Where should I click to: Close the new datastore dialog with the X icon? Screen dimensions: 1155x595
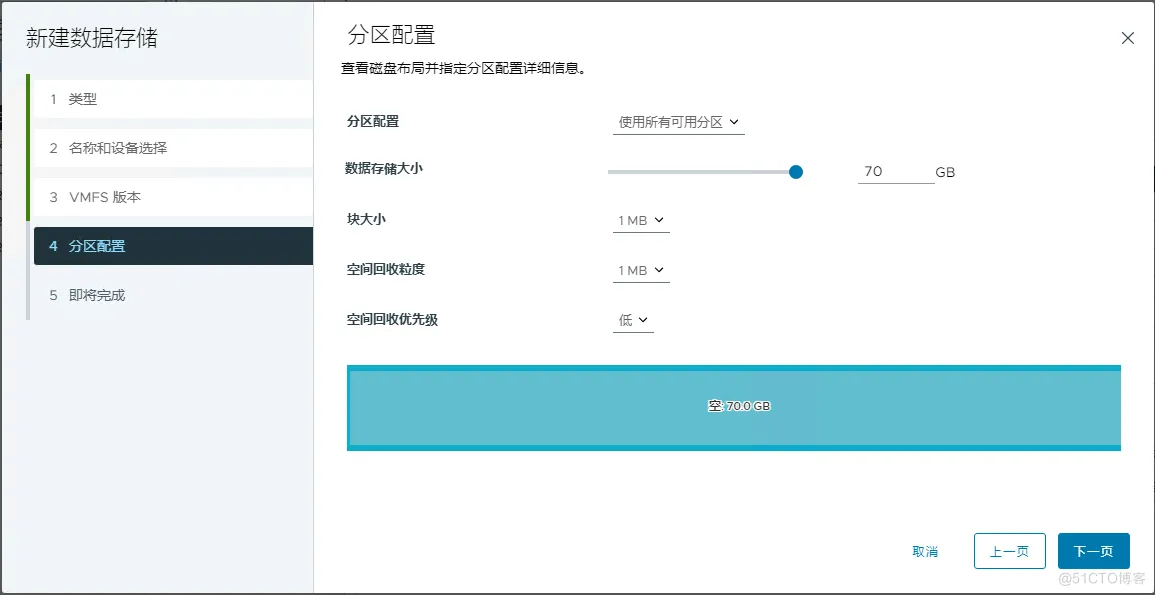(x=1127, y=38)
